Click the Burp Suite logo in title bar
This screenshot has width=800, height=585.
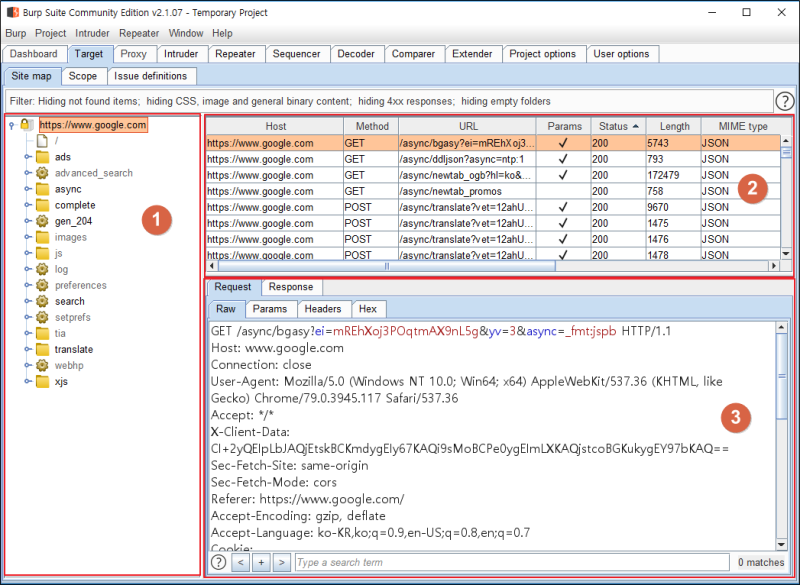click(12, 12)
